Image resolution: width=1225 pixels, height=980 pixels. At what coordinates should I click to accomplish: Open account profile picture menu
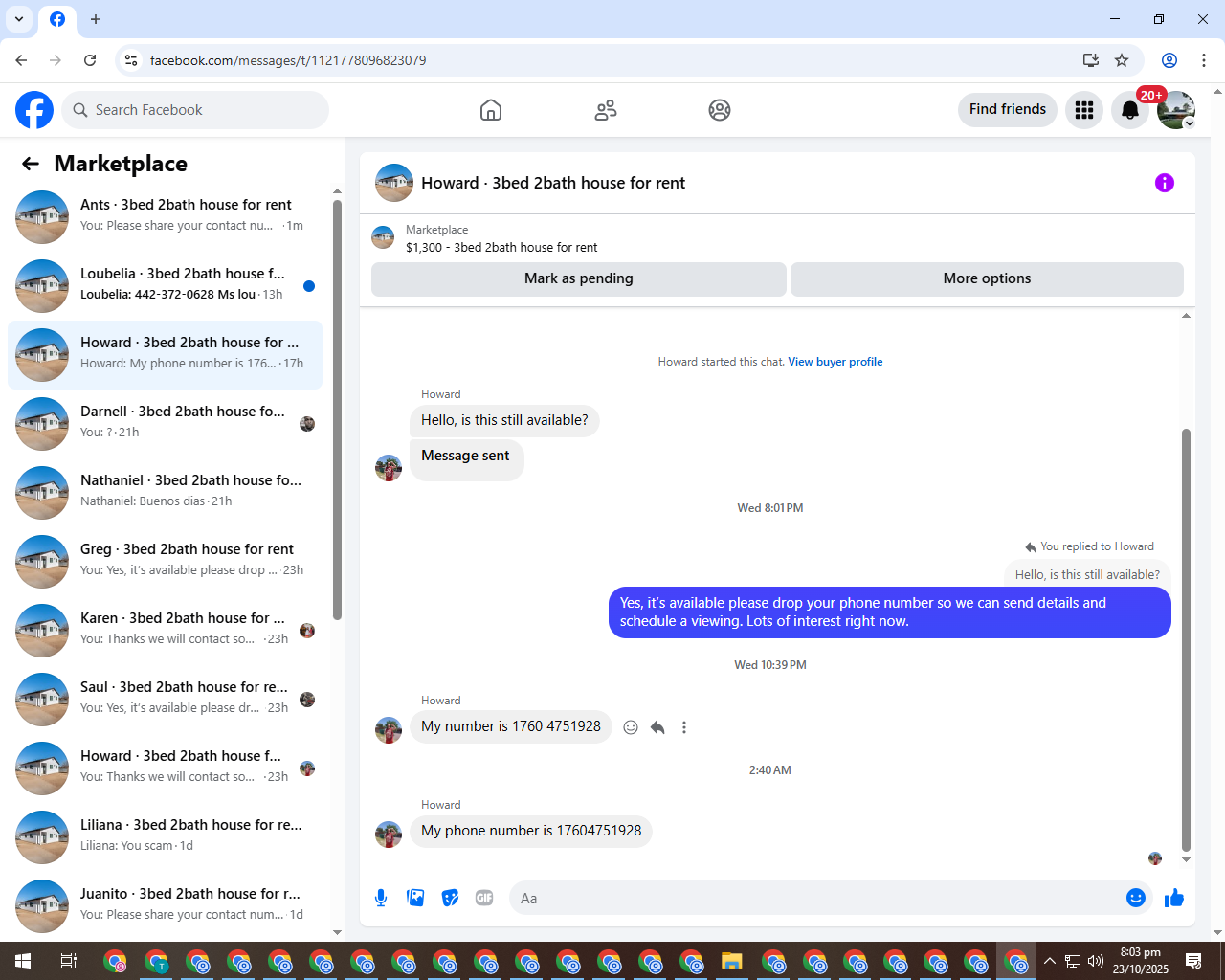pyautogui.click(x=1176, y=110)
